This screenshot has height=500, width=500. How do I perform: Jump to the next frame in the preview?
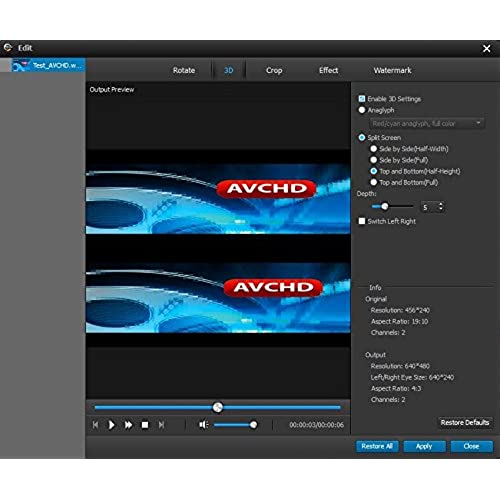(x=161, y=425)
